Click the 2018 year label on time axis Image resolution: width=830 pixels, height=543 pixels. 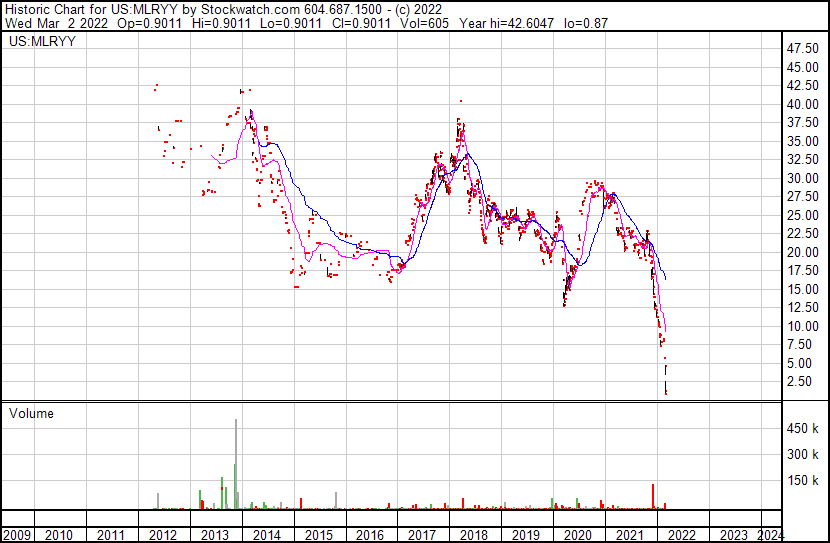474,535
